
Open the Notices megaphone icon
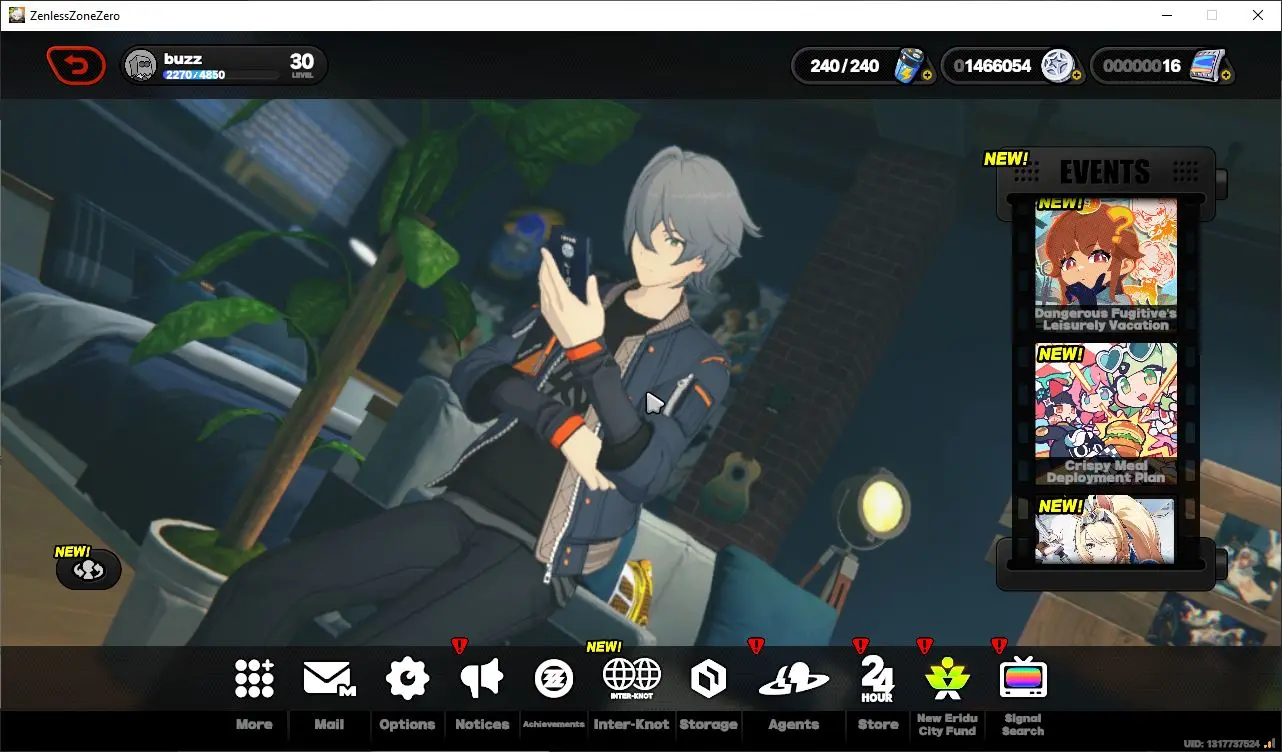[481, 678]
